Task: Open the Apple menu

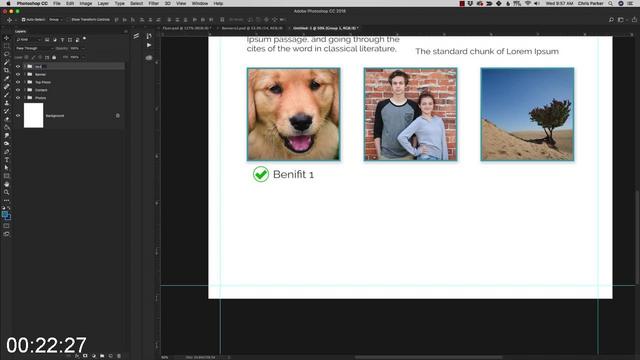Action: [x=8, y=3]
